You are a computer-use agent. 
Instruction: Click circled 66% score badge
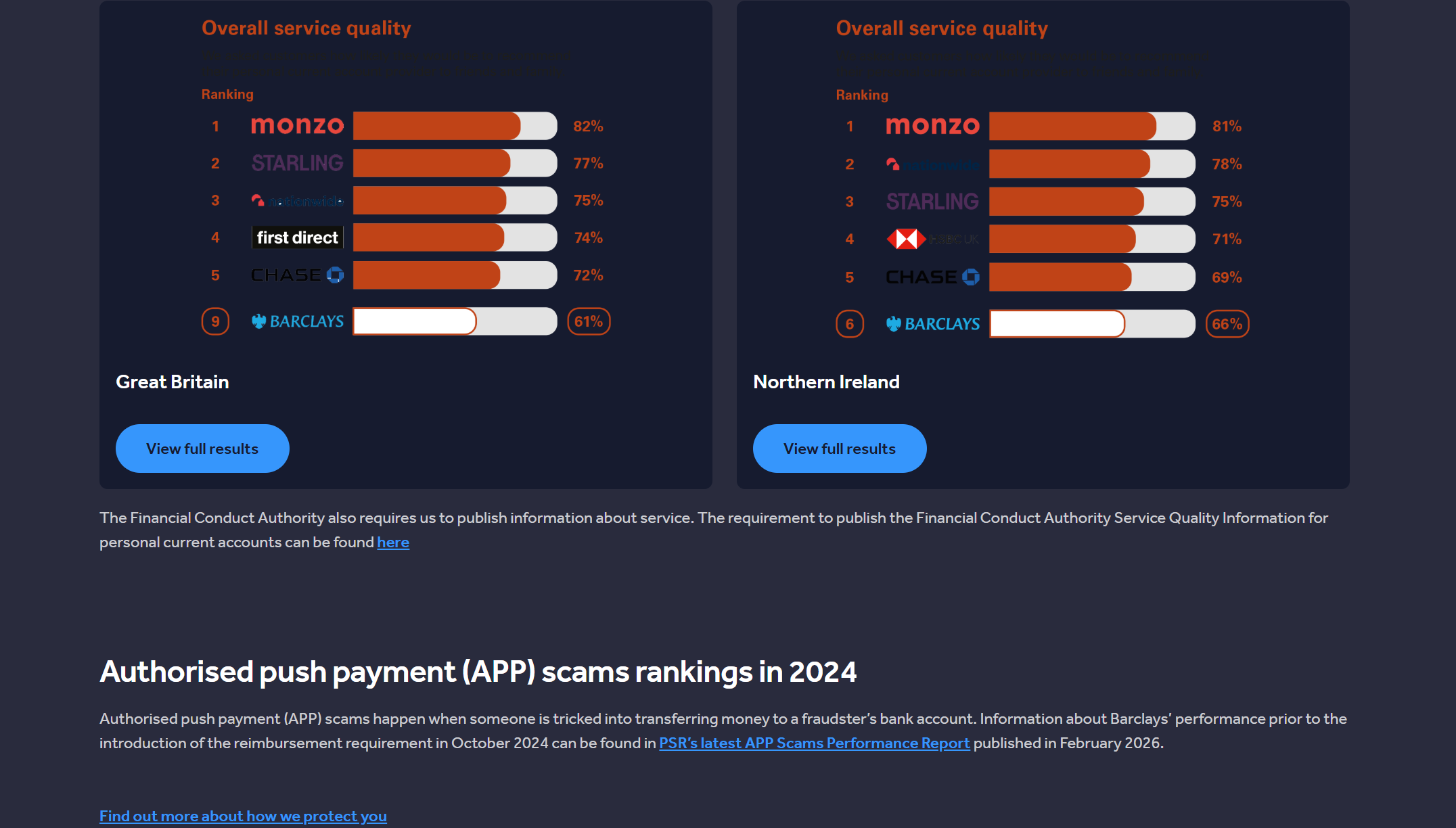[x=1227, y=324]
